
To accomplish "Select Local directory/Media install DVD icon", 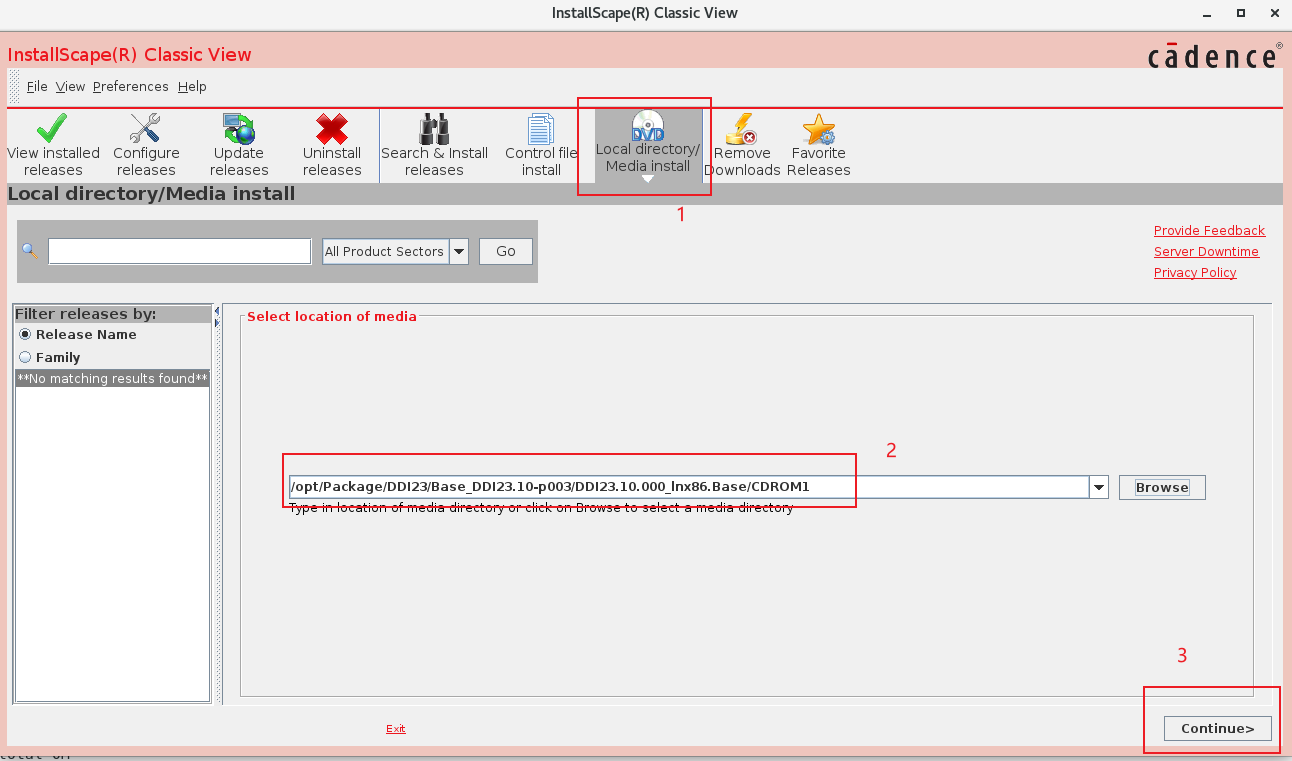I will coord(648,126).
